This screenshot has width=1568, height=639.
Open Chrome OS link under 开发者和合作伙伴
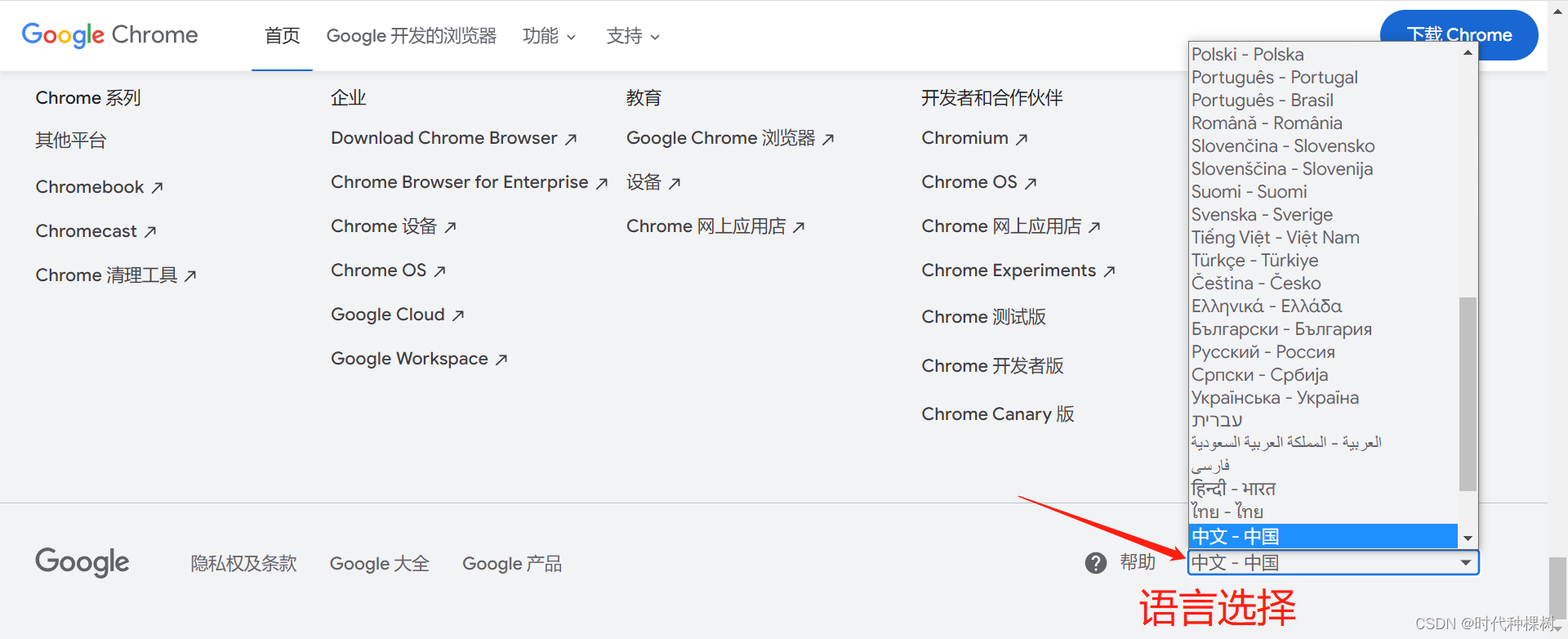coord(979,182)
